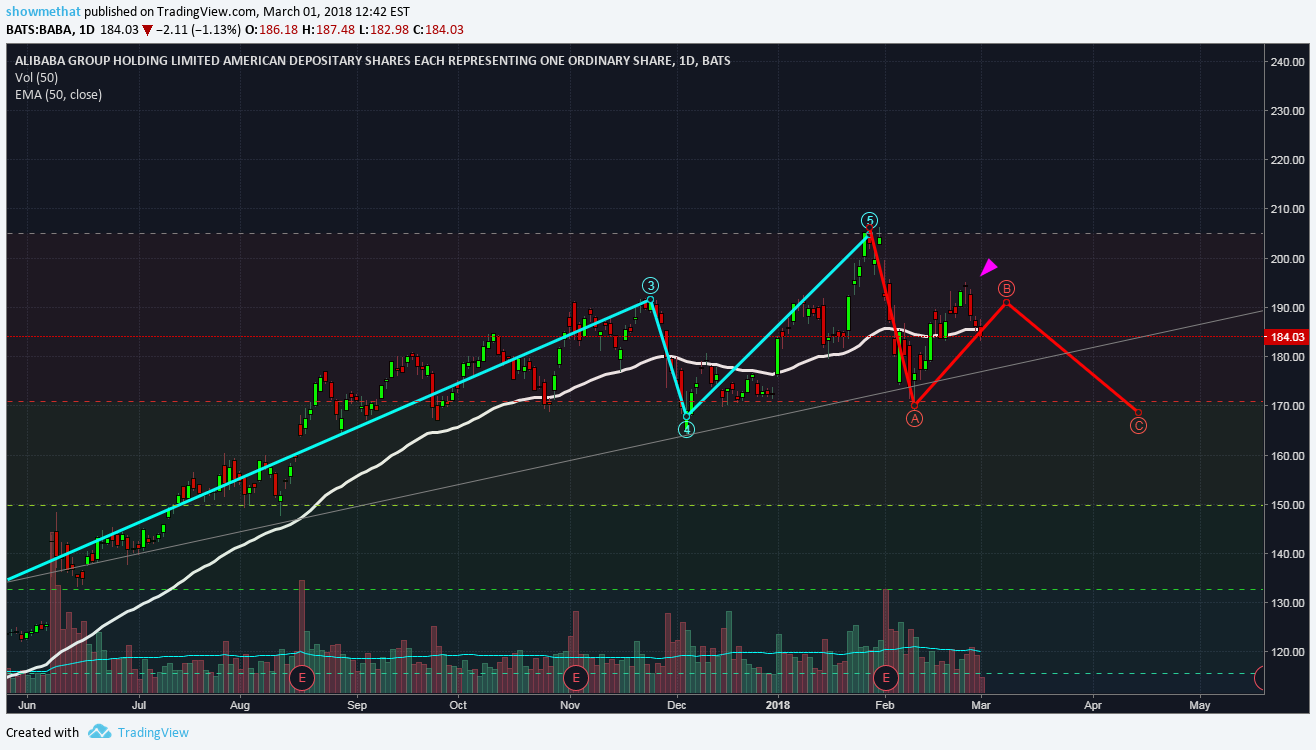Click the 150.00 price axis label
This screenshot has height=750, width=1316.
coord(1286,505)
